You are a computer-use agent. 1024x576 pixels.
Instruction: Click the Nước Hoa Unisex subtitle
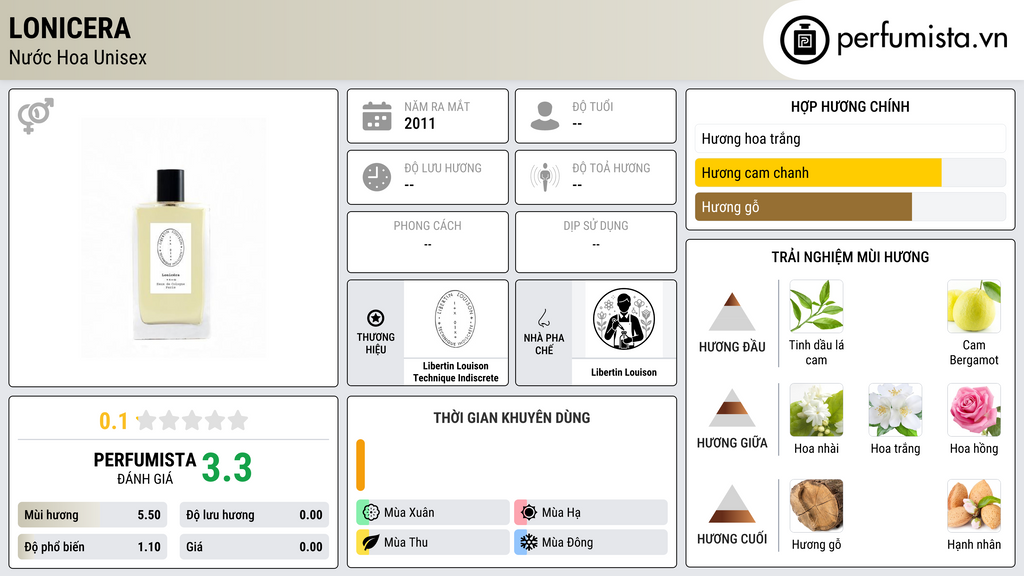coord(78,57)
